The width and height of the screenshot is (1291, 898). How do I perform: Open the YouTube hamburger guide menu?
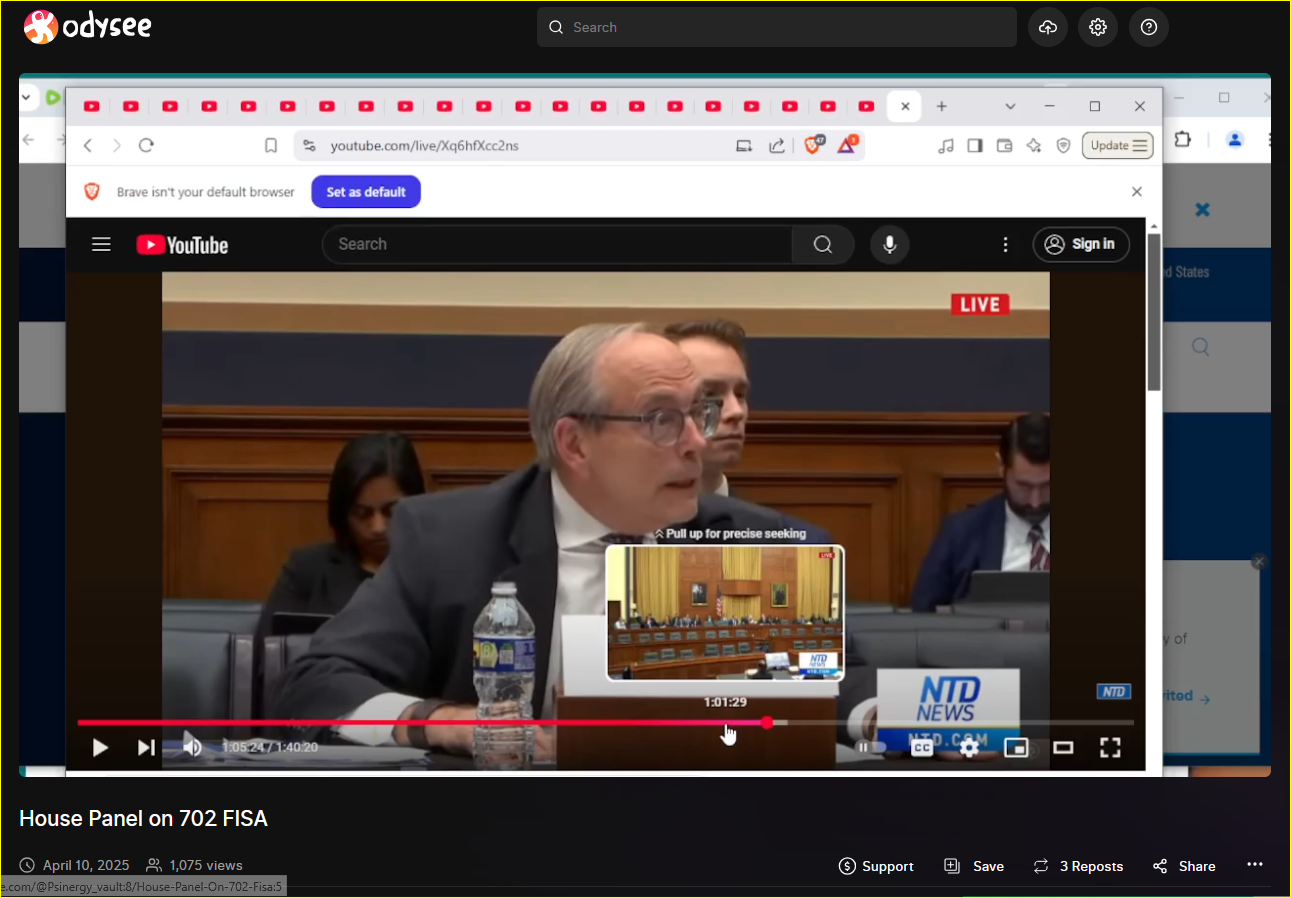pos(101,244)
